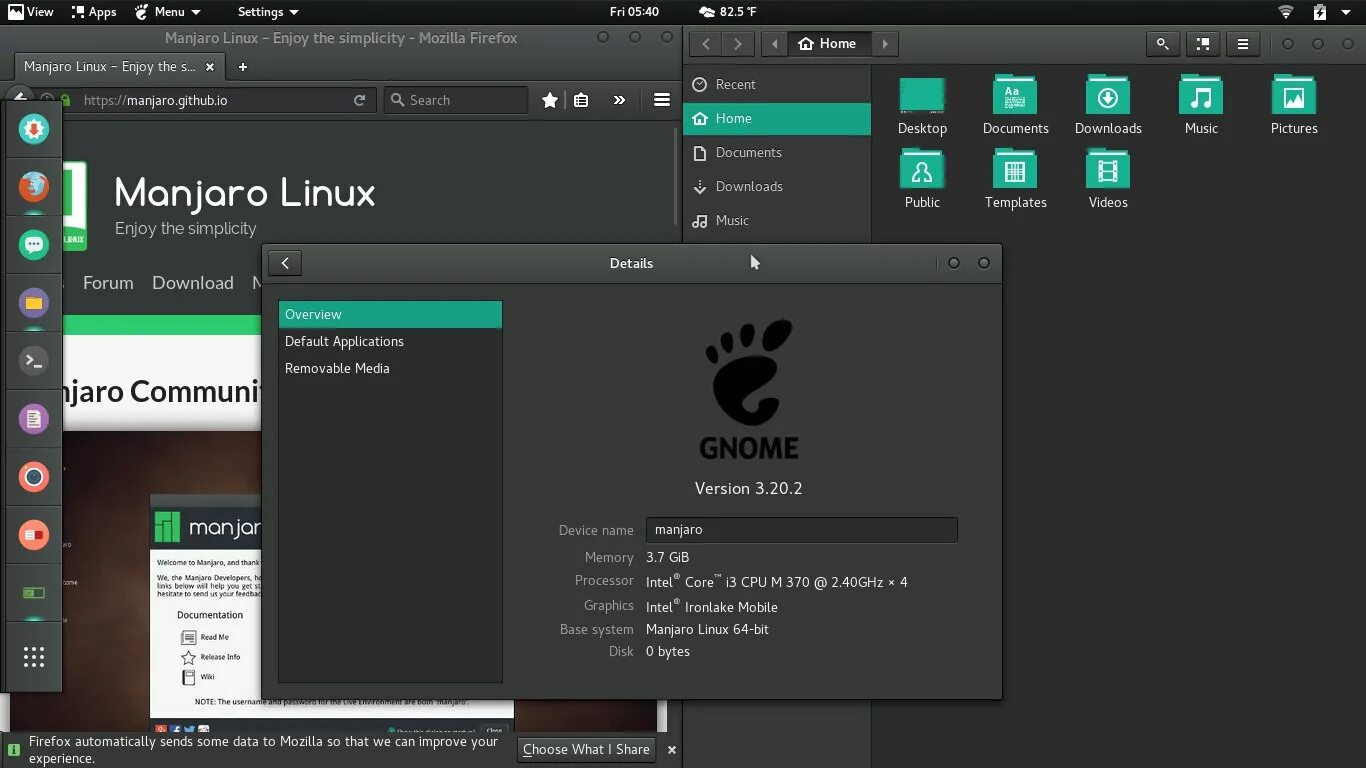Go forward in the file manager
The height and width of the screenshot is (768, 1366).
[x=738, y=44]
